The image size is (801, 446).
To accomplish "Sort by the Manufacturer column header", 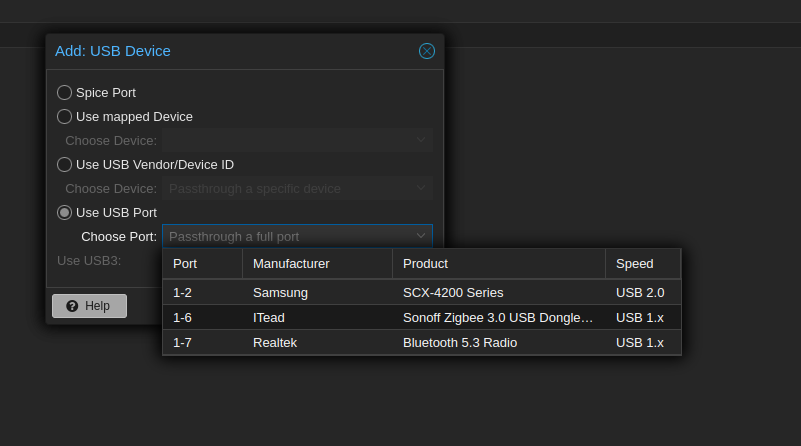I will (316, 264).
